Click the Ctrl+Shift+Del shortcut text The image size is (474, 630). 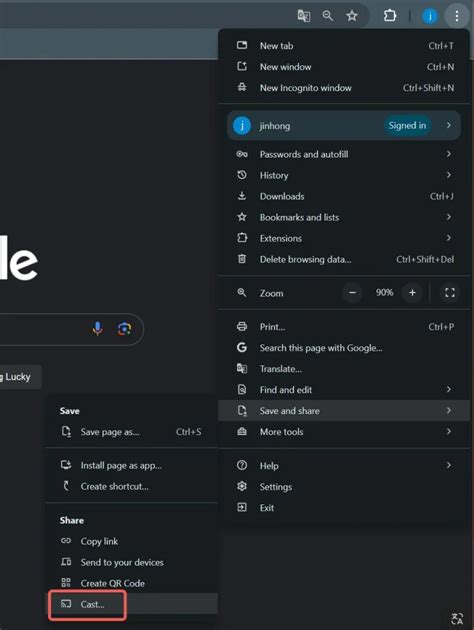[425, 259]
